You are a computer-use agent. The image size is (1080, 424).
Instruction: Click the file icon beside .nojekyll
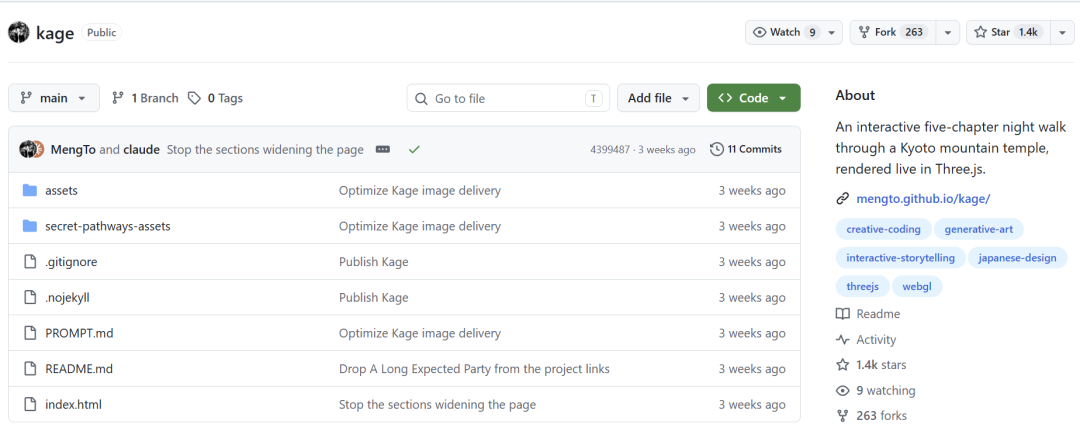(30, 298)
